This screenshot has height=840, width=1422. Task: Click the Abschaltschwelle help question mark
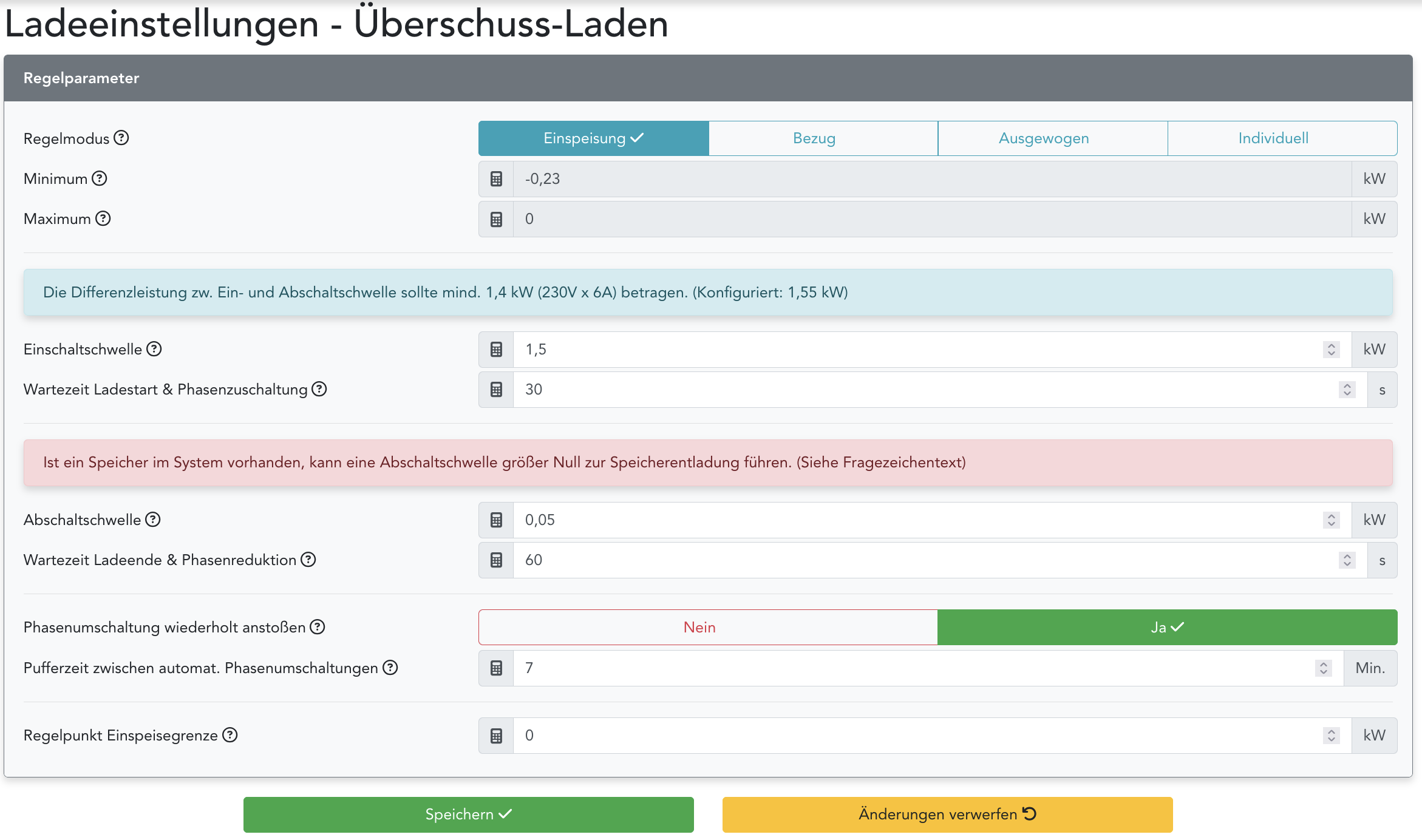[153, 520]
